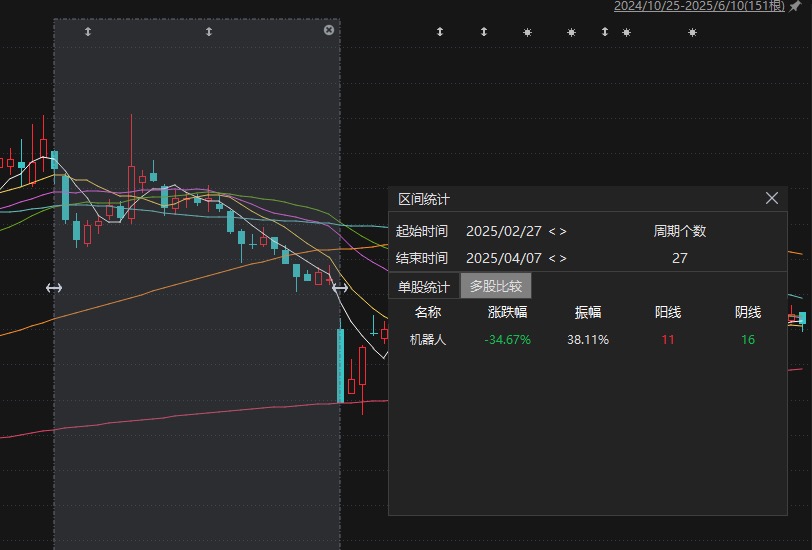
Task: Switch to the 单股统计 tab
Action: (424, 286)
